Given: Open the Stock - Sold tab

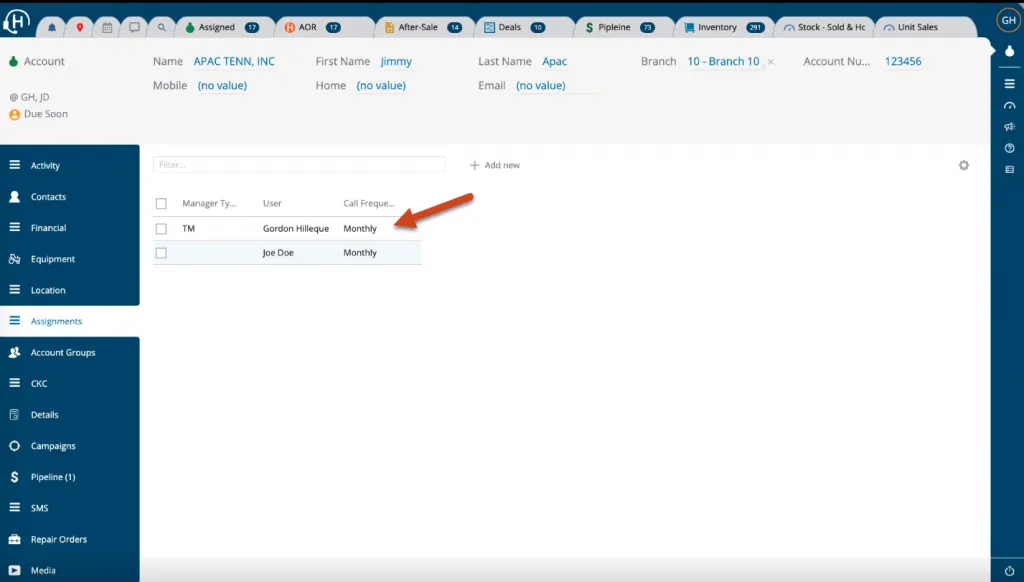Looking at the screenshot, I should point(824,27).
